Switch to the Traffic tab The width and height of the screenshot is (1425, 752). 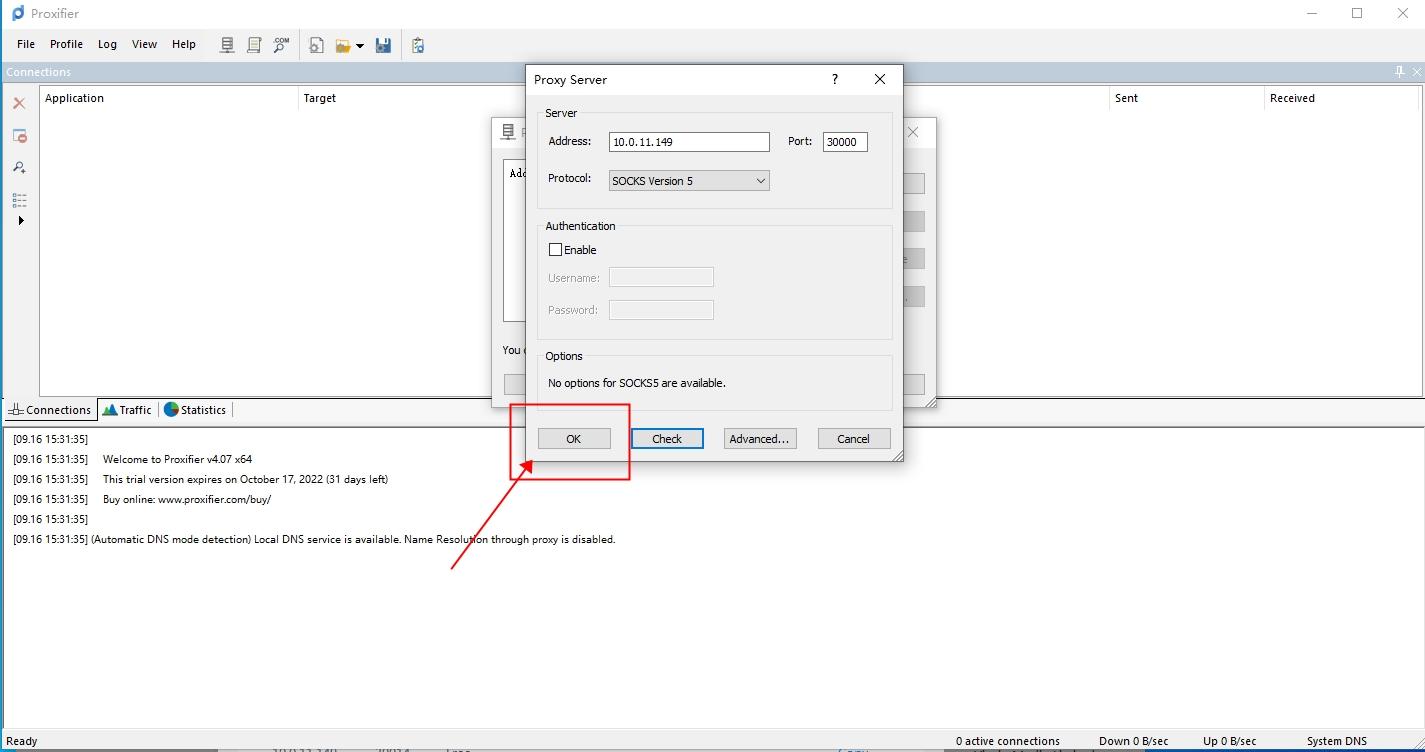click(127, 410)
